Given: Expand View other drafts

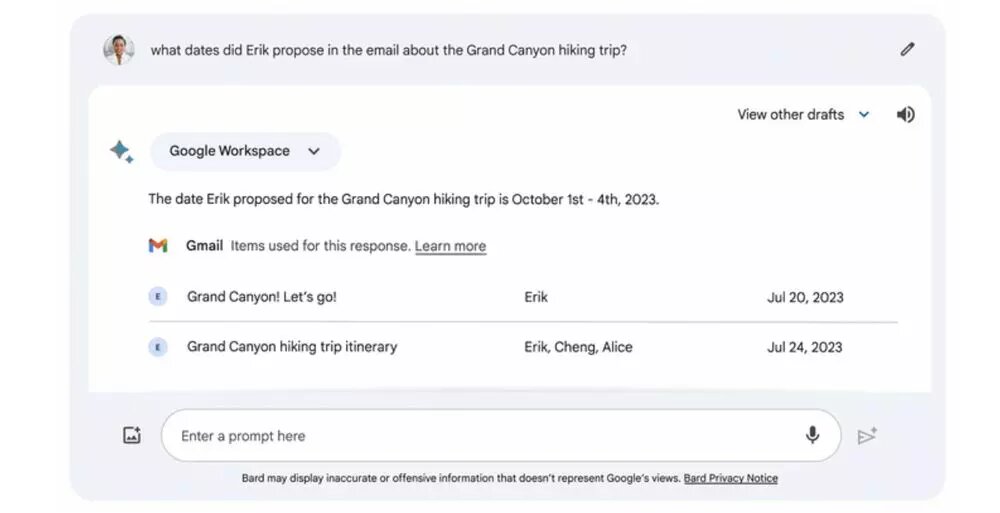Looking at the screenshot, I should (x=791, y=115).
